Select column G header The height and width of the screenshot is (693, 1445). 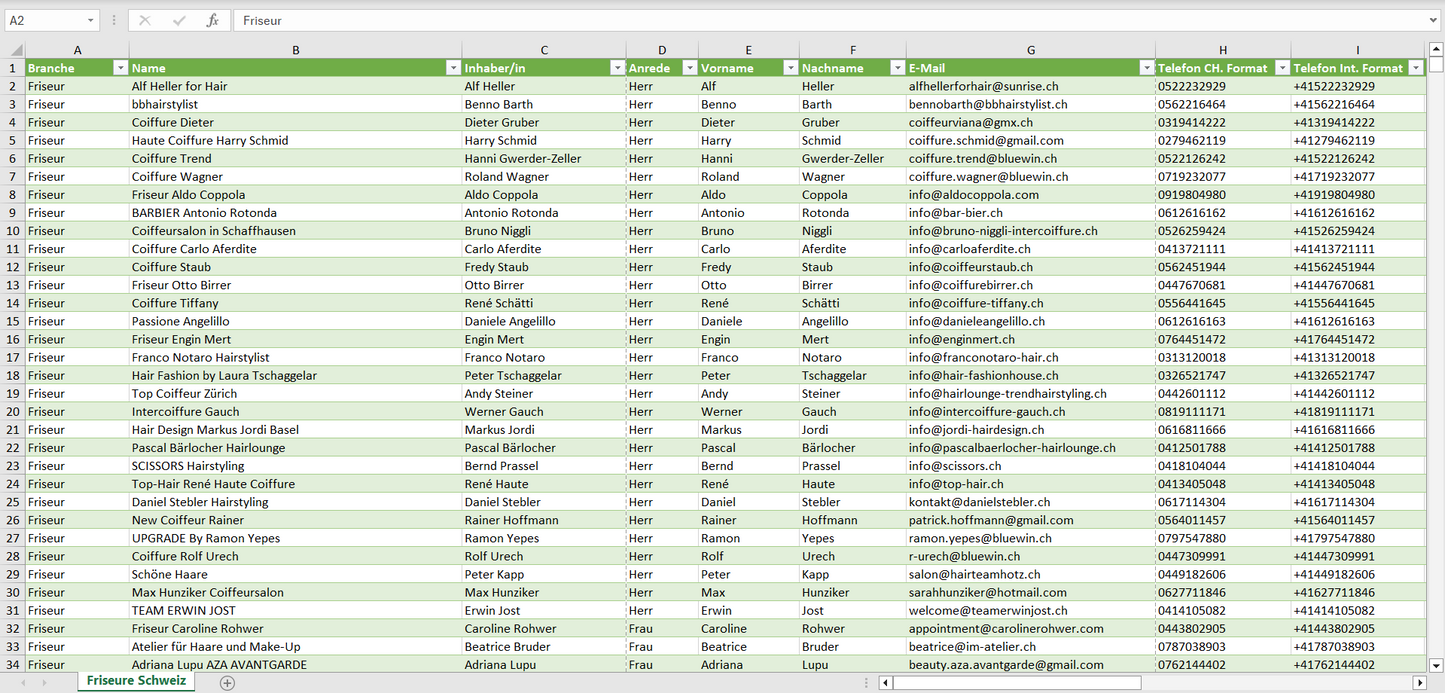pos(1030,50)
